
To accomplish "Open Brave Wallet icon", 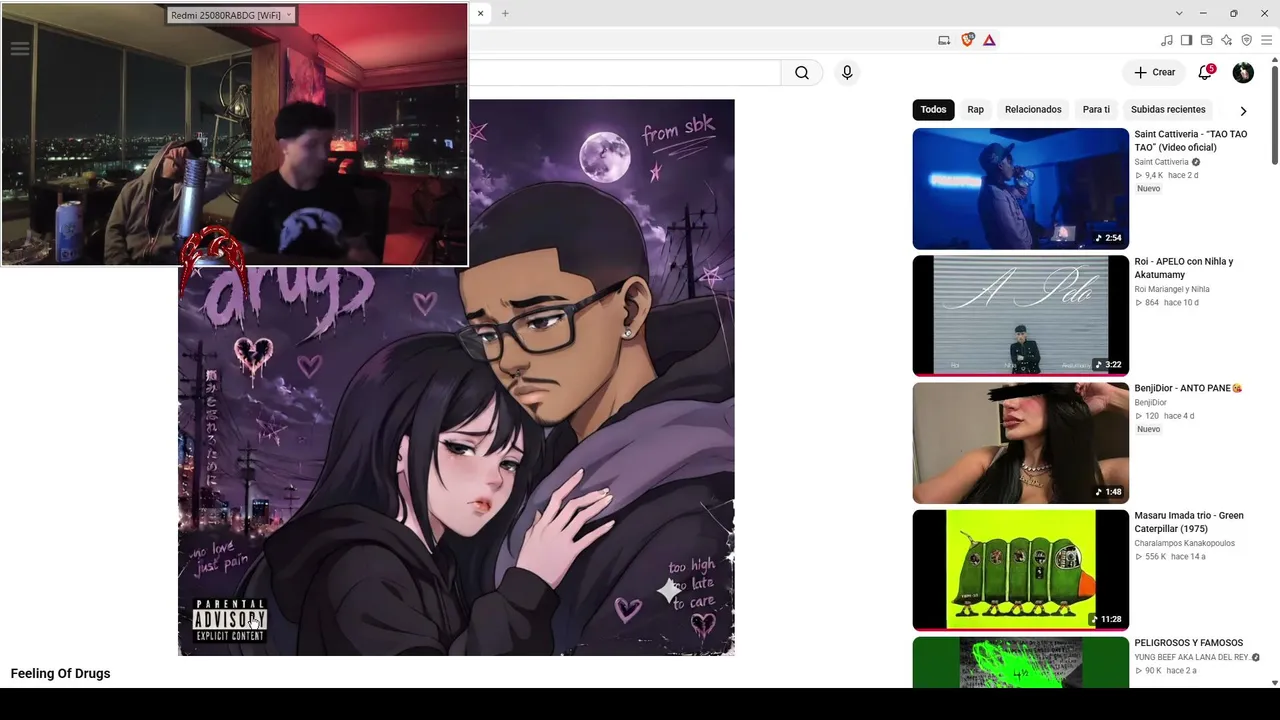I will (x=1207, y=40).
